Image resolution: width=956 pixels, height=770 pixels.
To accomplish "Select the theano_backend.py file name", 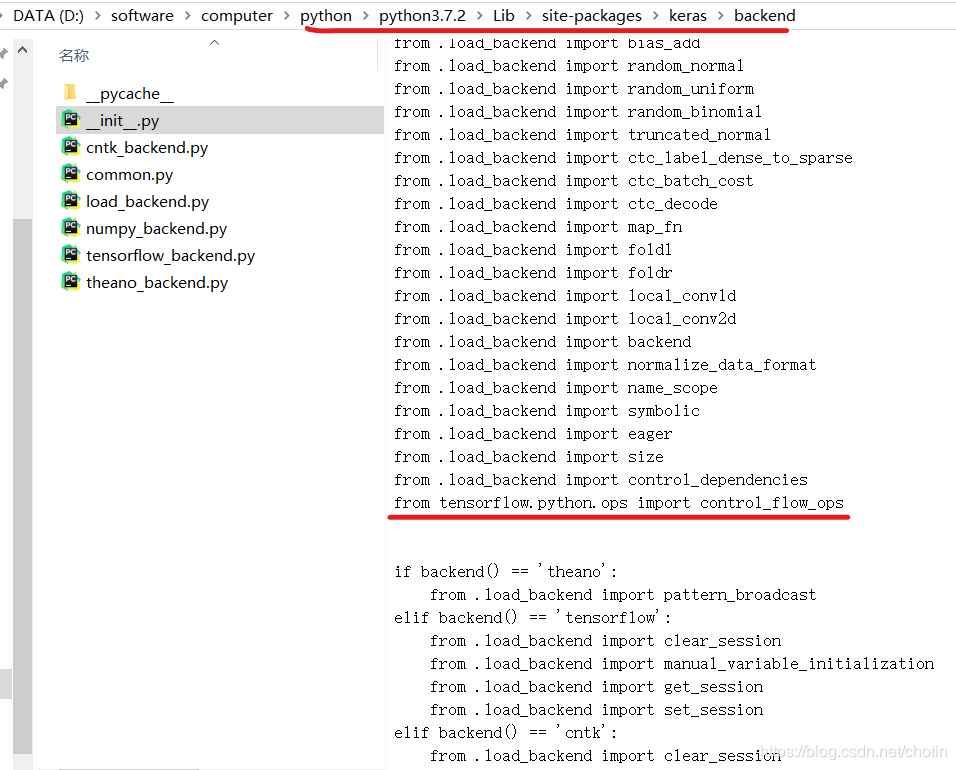I will coord(157,283).
